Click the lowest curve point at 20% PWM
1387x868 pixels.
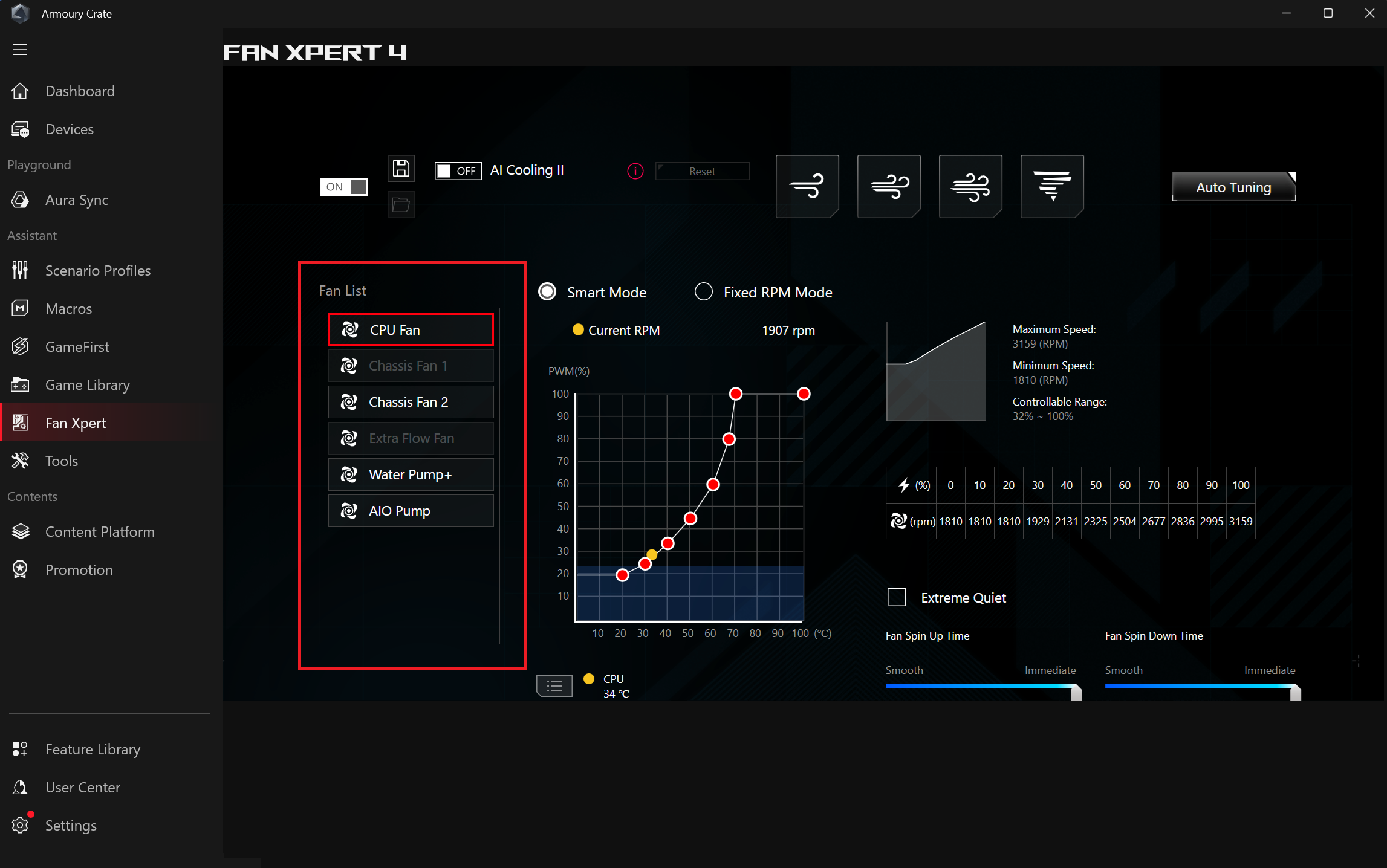[622, 575]
